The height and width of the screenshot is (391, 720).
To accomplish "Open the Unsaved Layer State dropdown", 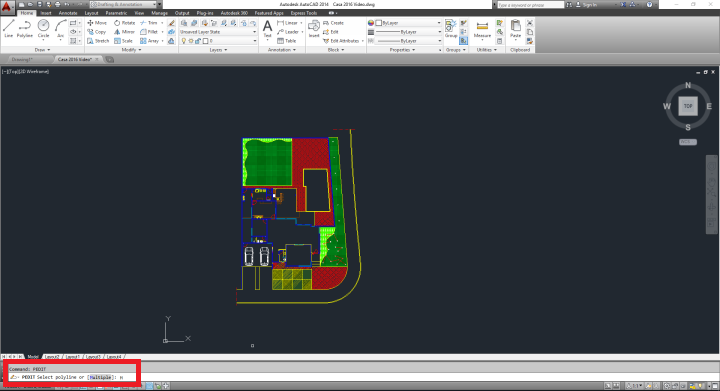I will [218, 32].
